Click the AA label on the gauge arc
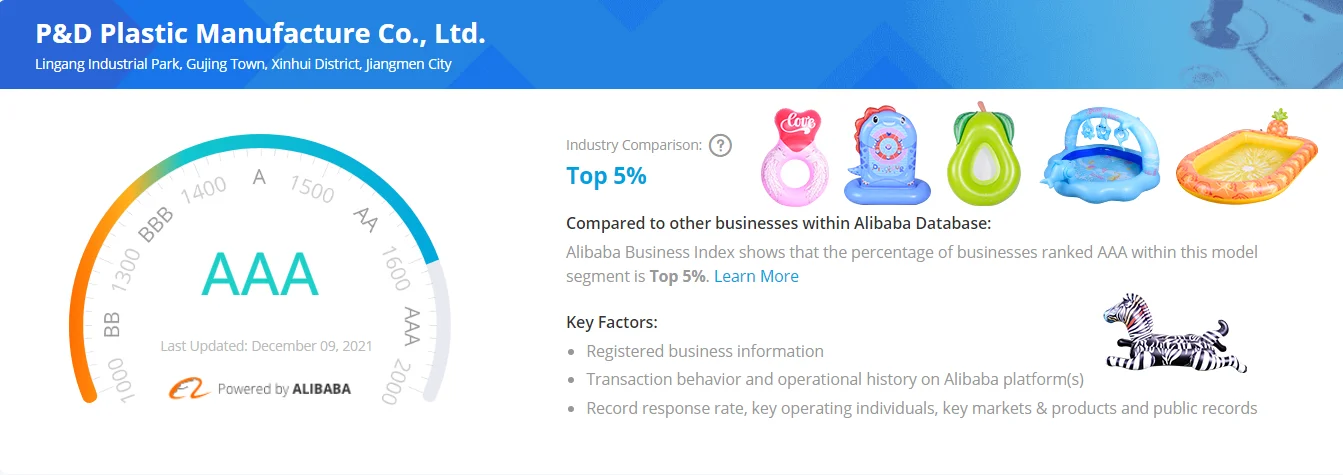The width and height of the screenshot is (1343, 475). pos(366,220)
